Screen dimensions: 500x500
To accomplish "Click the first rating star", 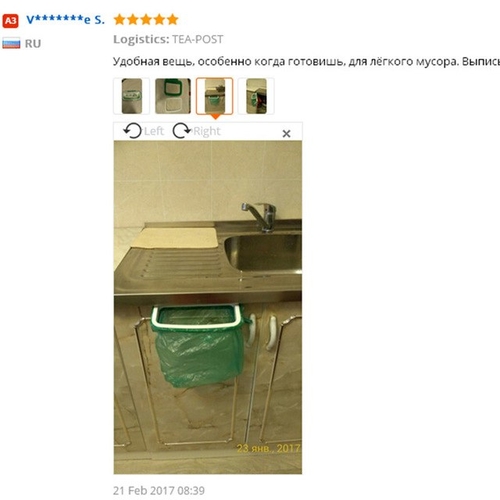I will point(119,20).
